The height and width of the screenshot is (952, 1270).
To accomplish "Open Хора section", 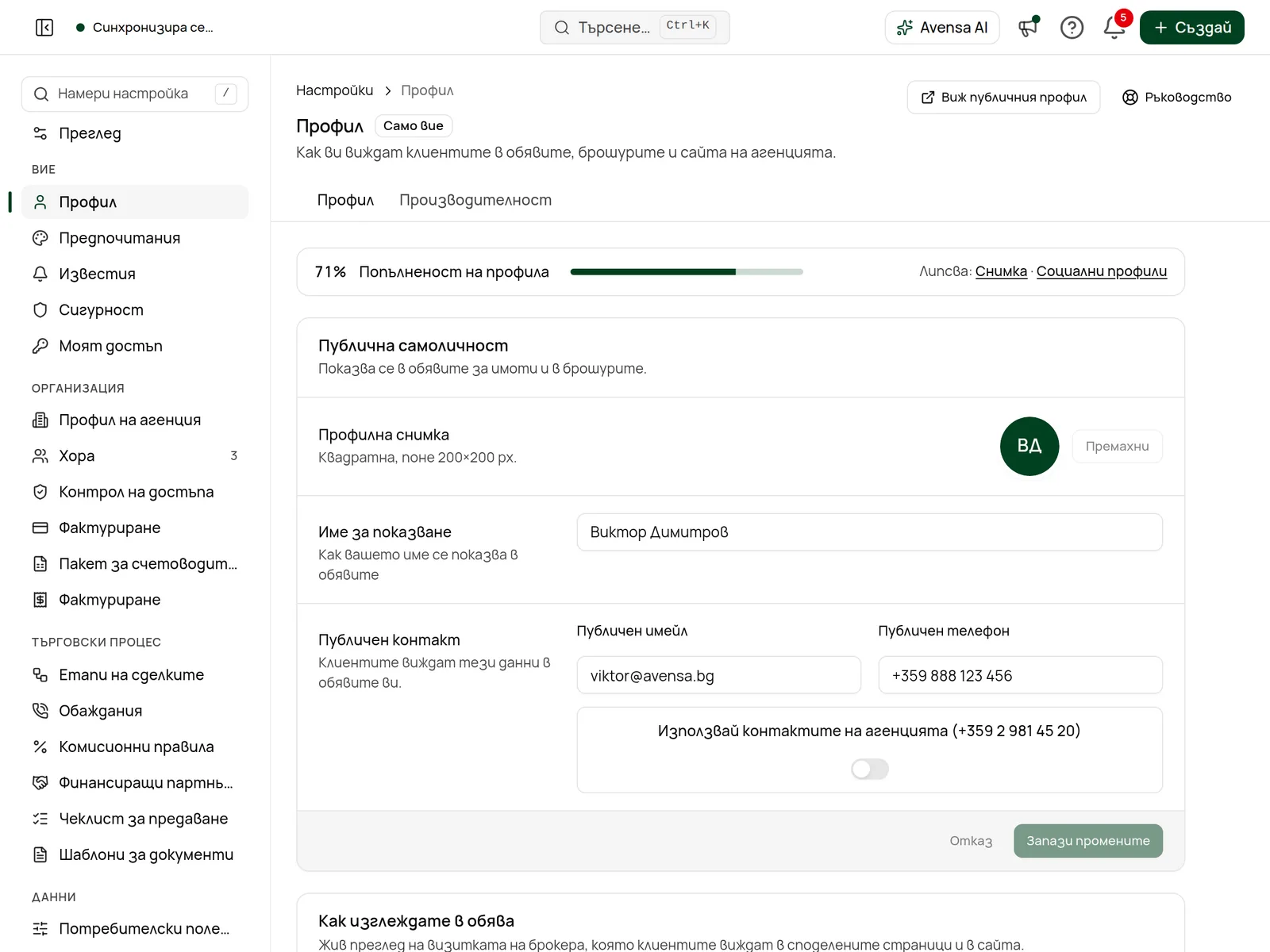I will (x=135, y=456).
